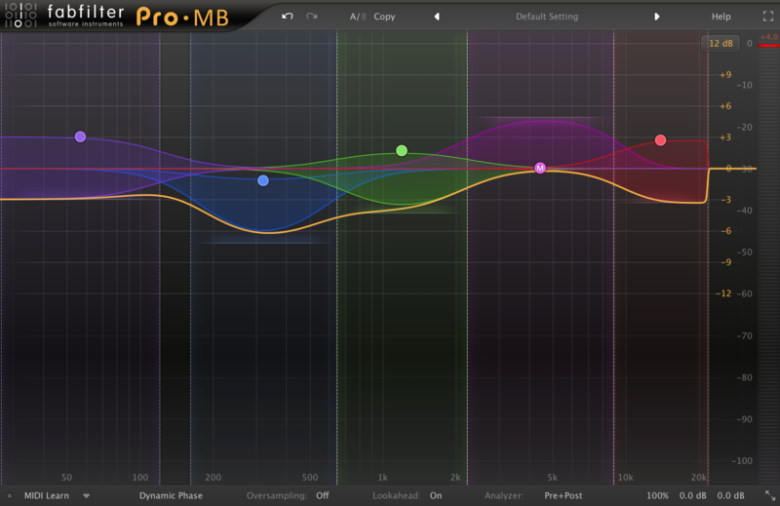Open the Default Setting preset menu

547,16
